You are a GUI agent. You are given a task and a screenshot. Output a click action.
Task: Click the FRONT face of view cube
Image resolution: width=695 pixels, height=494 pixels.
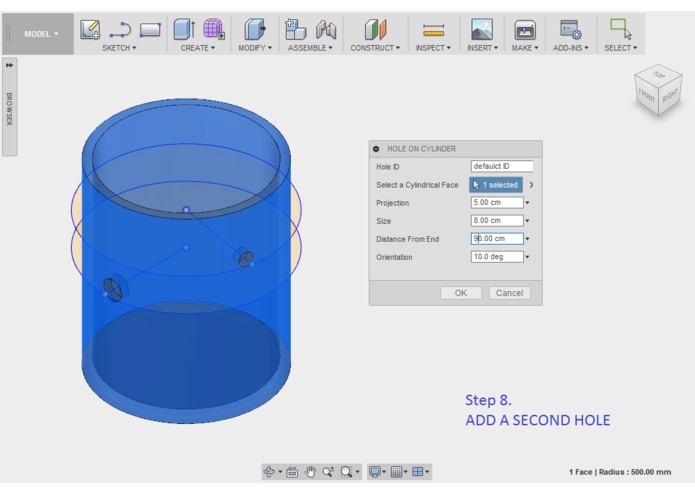click(646, 96)
